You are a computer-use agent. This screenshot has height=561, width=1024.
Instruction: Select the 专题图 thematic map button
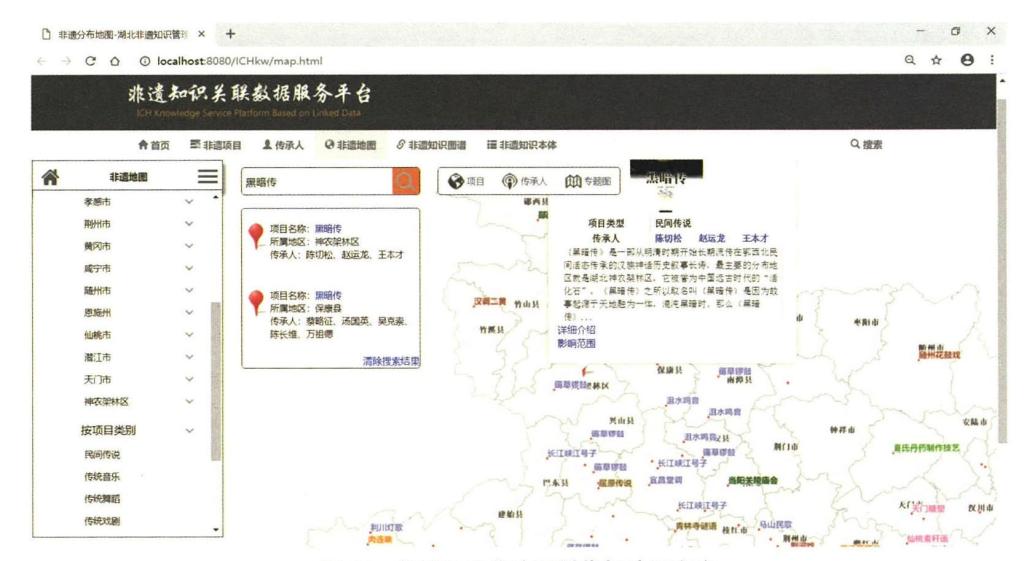(587, 182)
